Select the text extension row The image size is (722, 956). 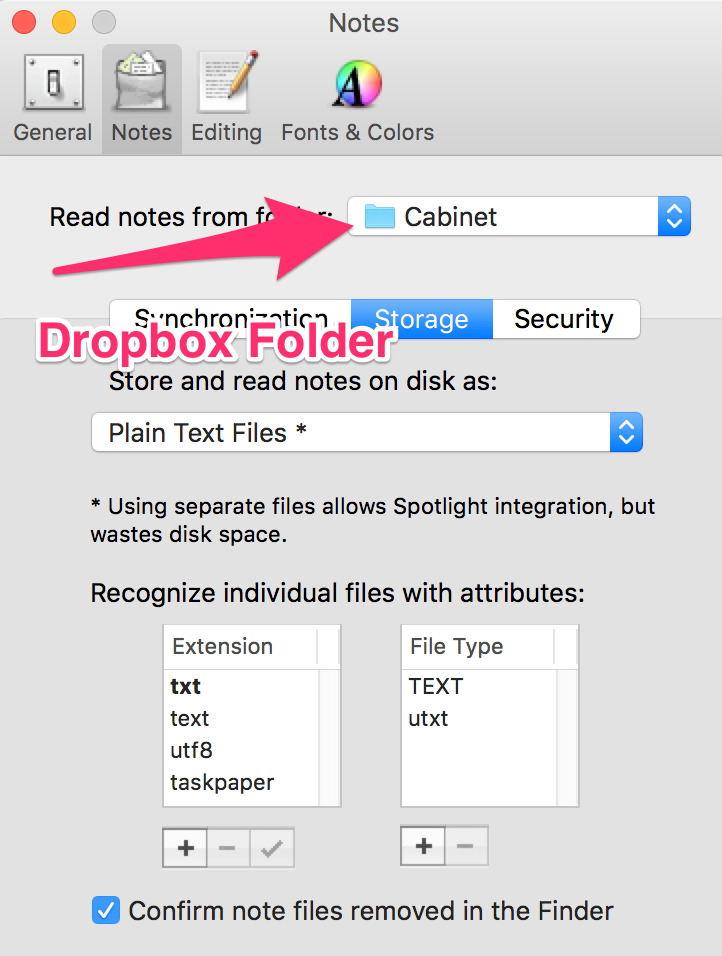point(241,718)
